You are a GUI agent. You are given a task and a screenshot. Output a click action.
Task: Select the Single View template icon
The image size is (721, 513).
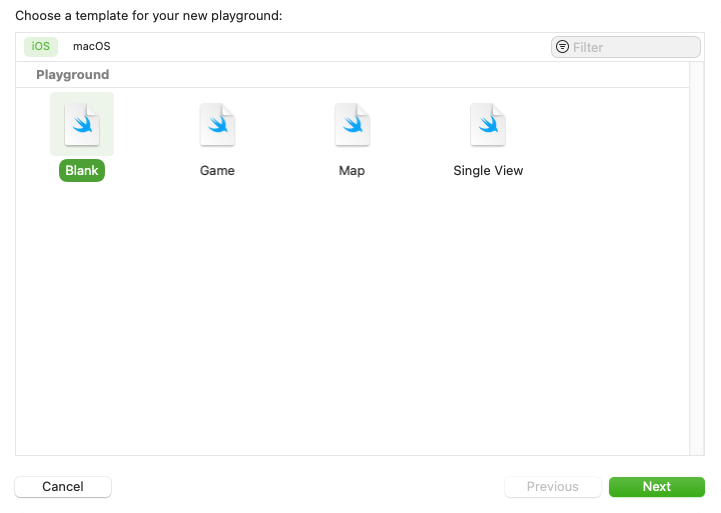click(488, 124)
